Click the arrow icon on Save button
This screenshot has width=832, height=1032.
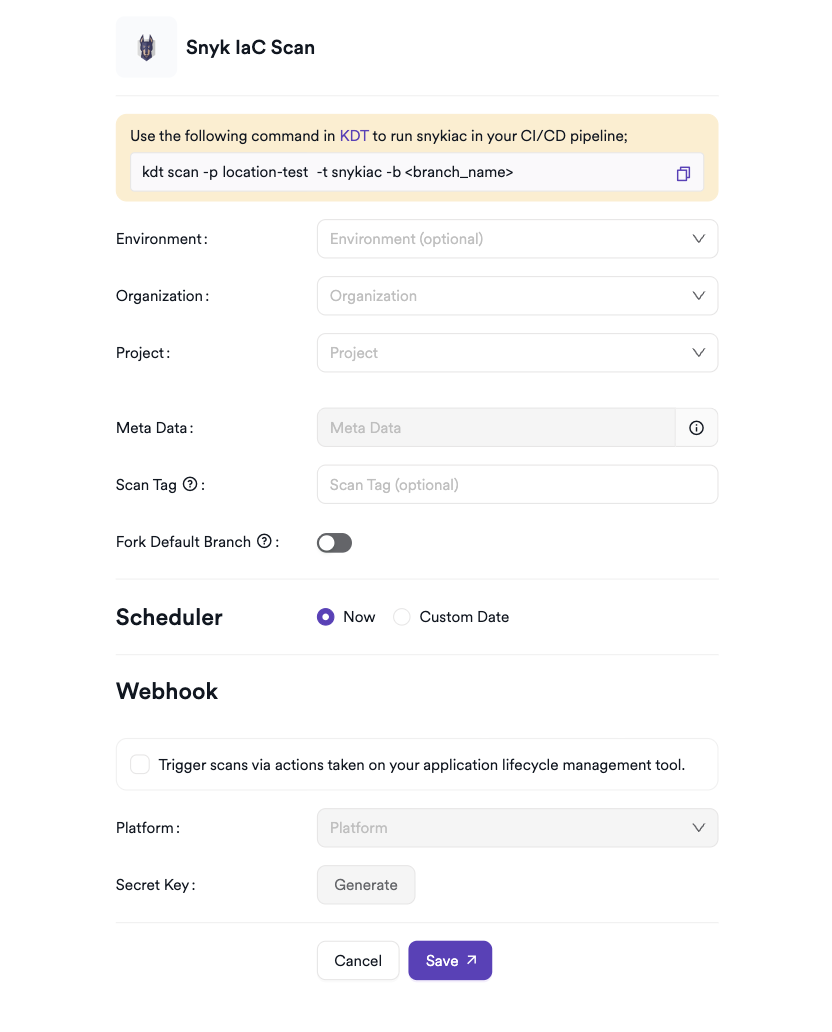tap(472, 960)
